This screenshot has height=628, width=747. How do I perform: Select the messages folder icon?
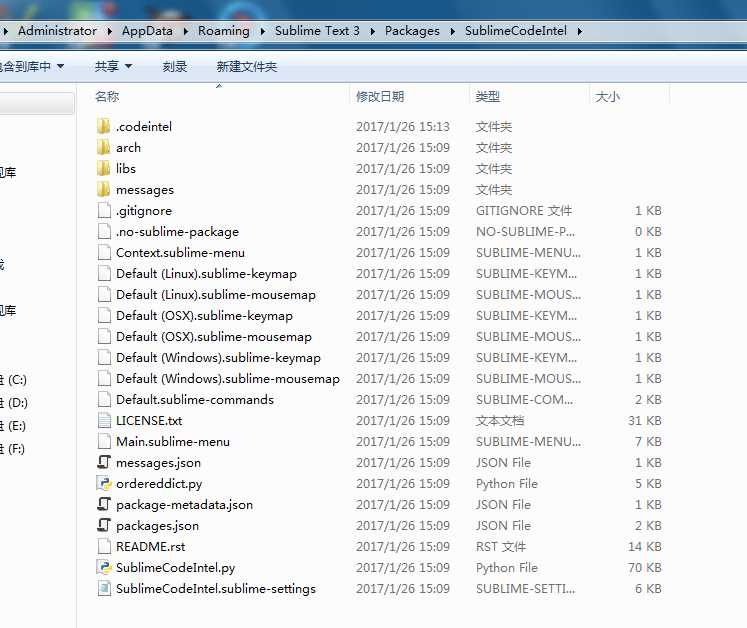pos(103,189)
